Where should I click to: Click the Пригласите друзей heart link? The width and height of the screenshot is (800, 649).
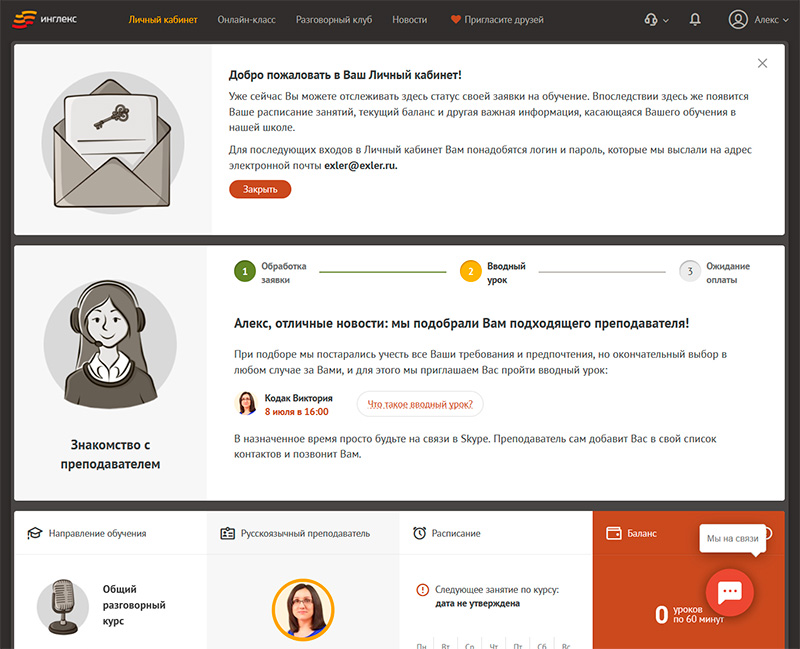click(x=497, y=20)
